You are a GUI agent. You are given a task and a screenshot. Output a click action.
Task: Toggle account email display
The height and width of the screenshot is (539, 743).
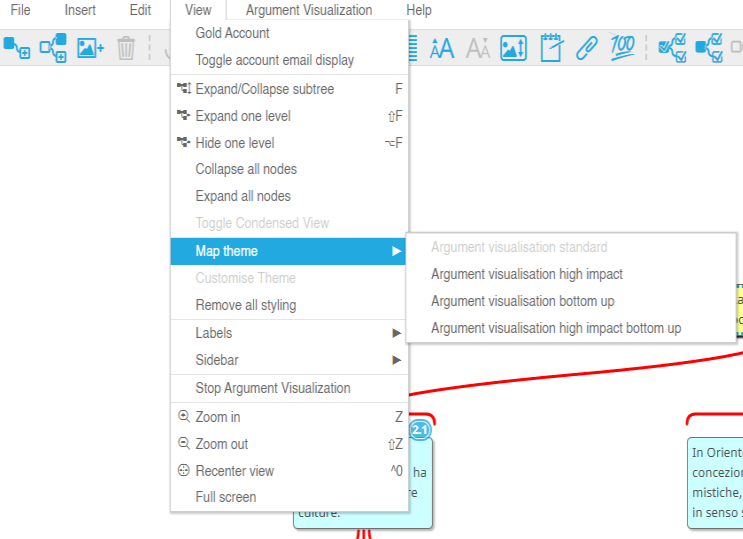click(x=275, y=60)
